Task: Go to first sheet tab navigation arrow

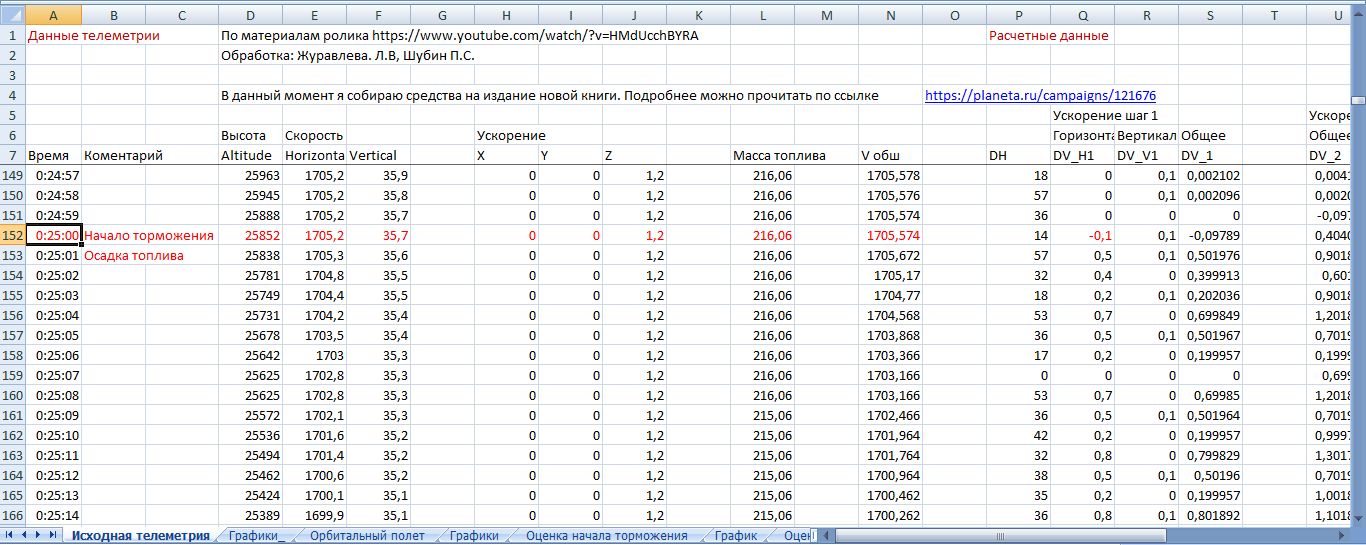Action: click(10, 536)
